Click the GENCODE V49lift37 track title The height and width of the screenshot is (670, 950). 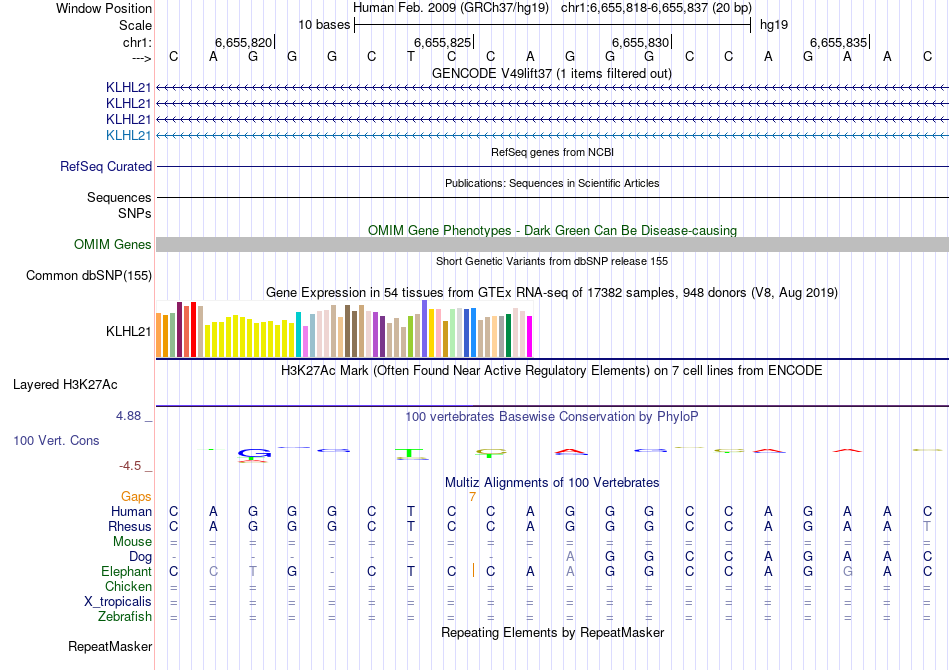pyautogui.click(x=552, y=73)
